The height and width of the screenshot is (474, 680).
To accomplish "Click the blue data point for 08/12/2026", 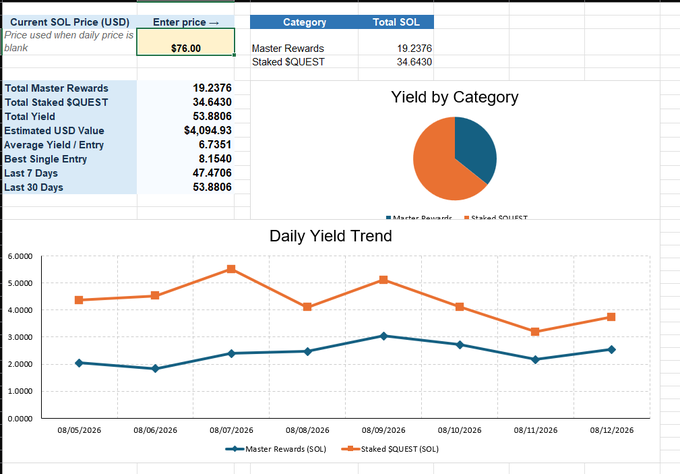I will 611,350.
